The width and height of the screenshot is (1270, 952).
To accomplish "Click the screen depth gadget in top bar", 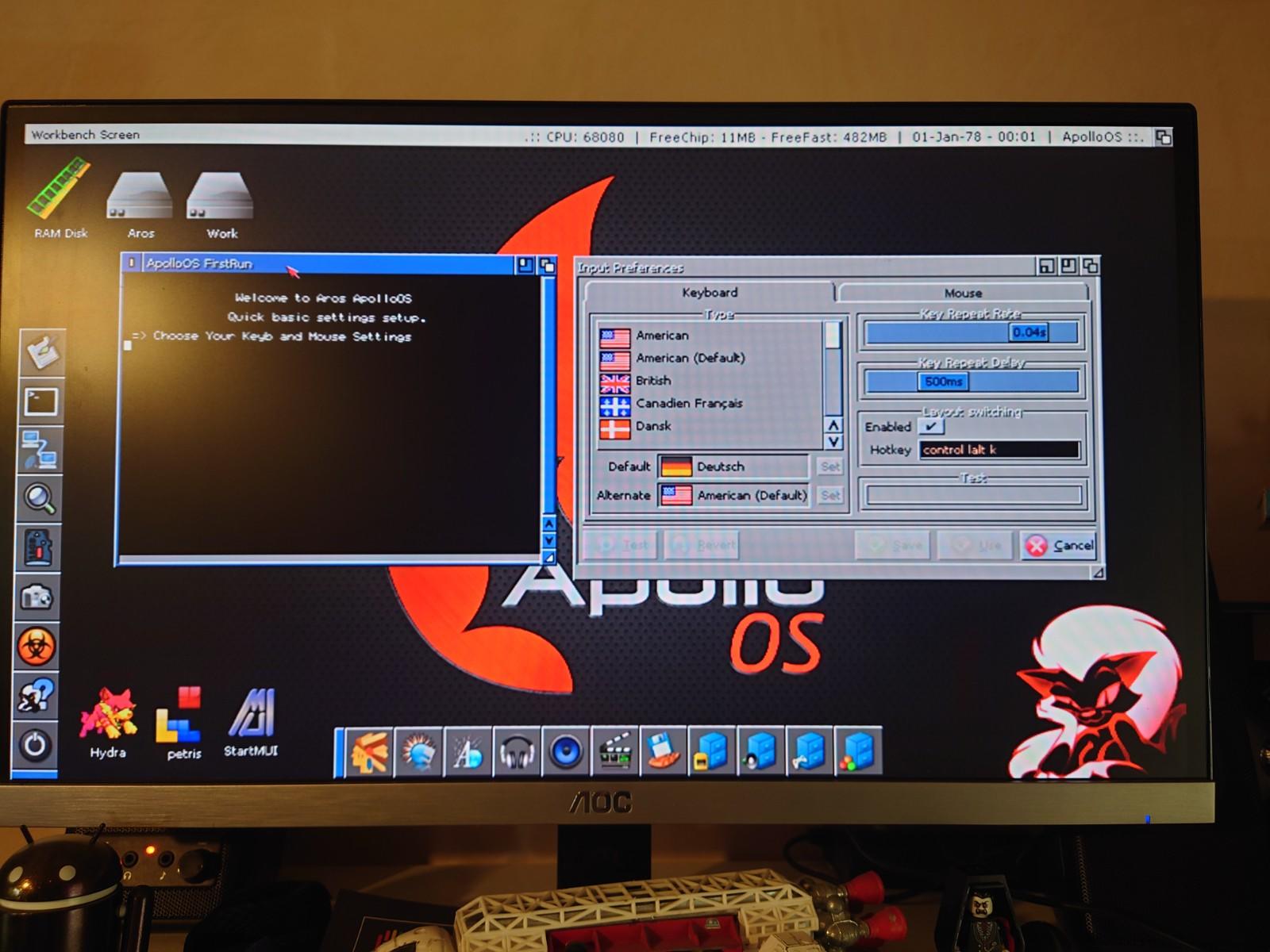I will (x=1164, y=136).
